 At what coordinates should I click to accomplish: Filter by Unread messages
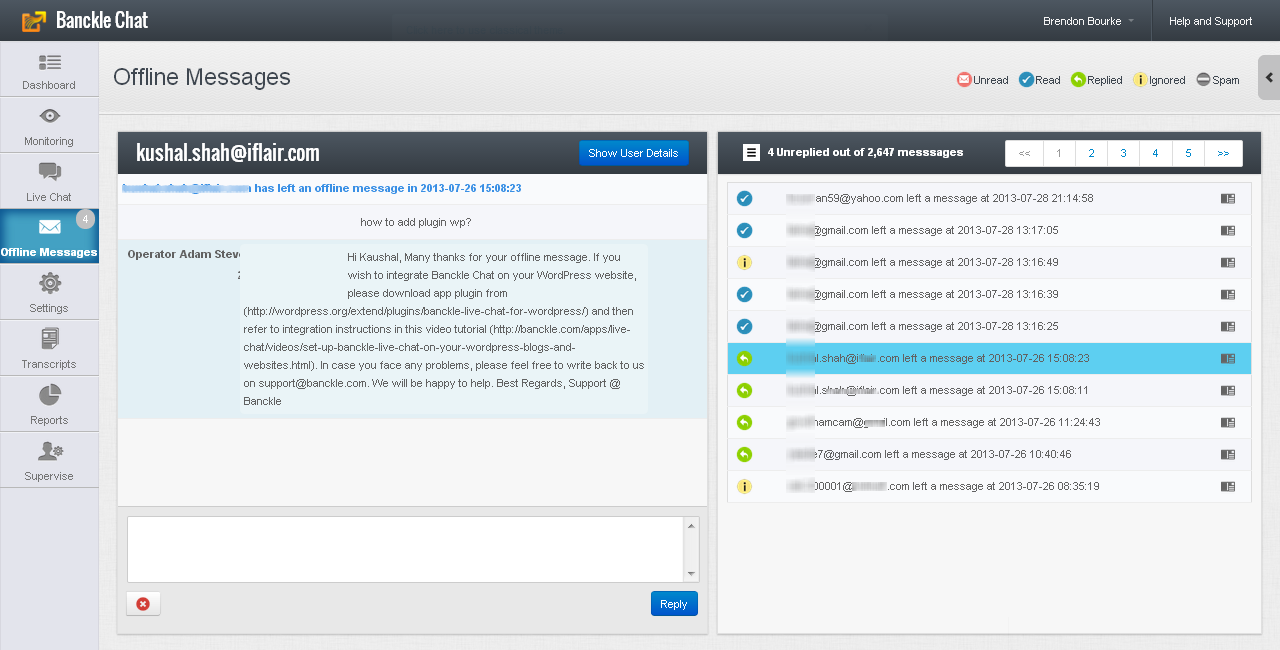[x=982, y=80]
